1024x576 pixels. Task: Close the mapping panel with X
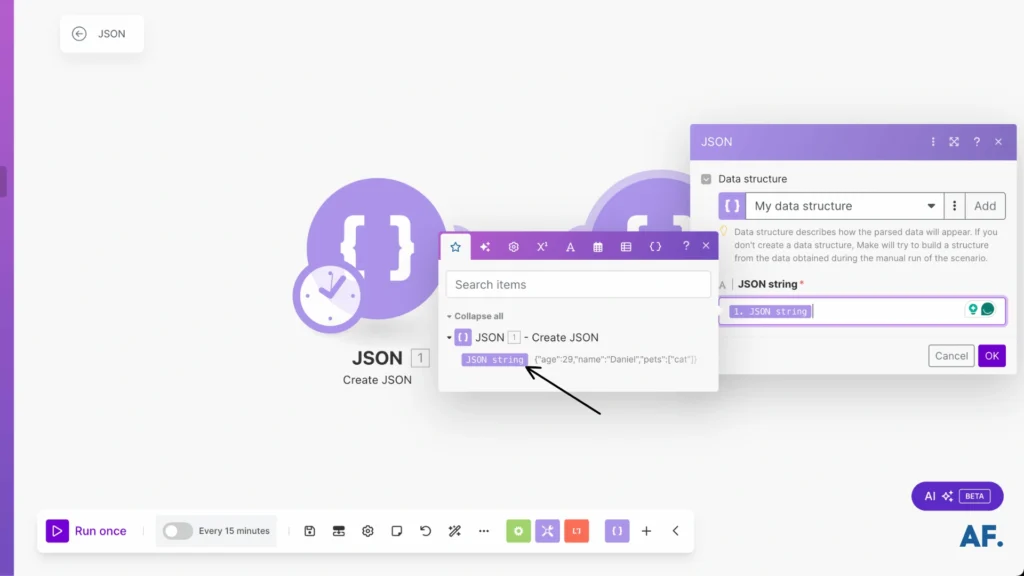706,246
